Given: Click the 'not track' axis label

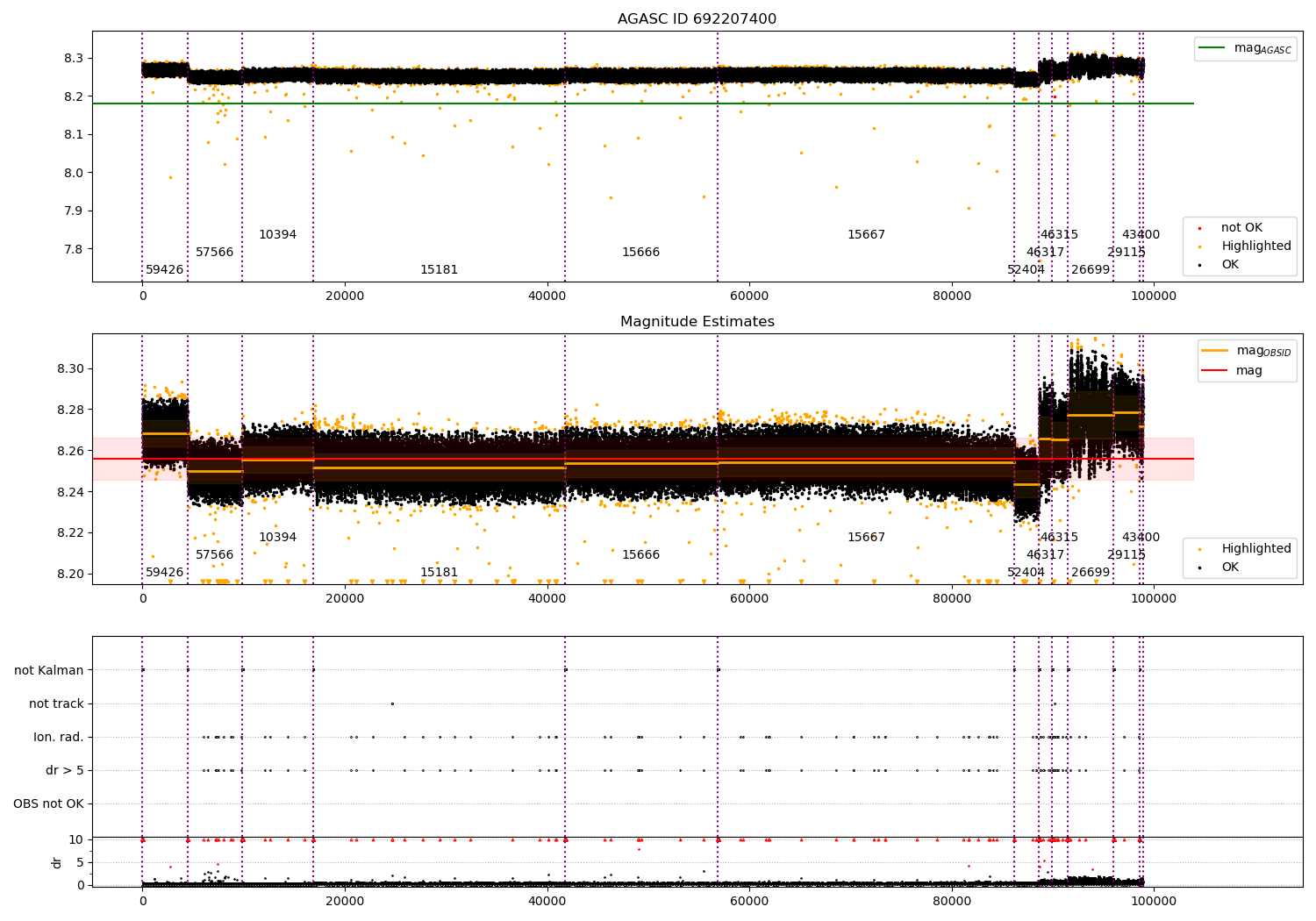Looking at the screenshot, I should click(x=56, y=704).
